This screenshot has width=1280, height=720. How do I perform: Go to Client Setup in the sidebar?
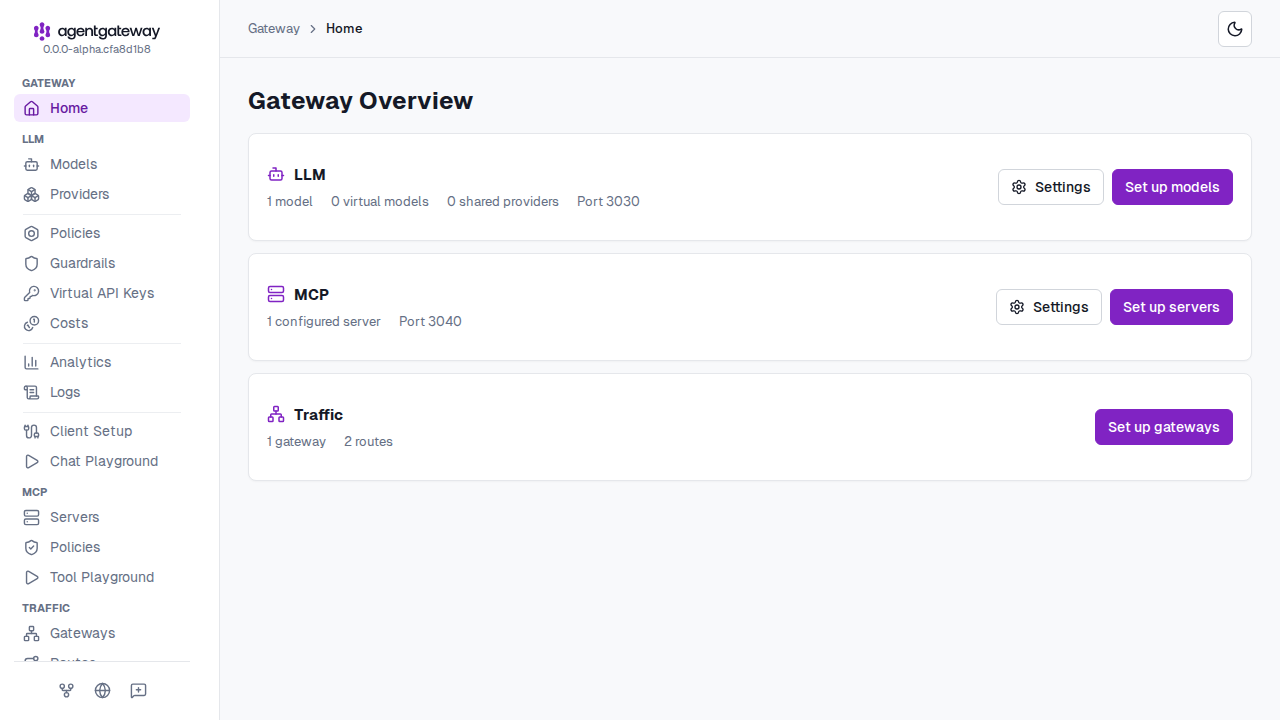click(102, 431)
